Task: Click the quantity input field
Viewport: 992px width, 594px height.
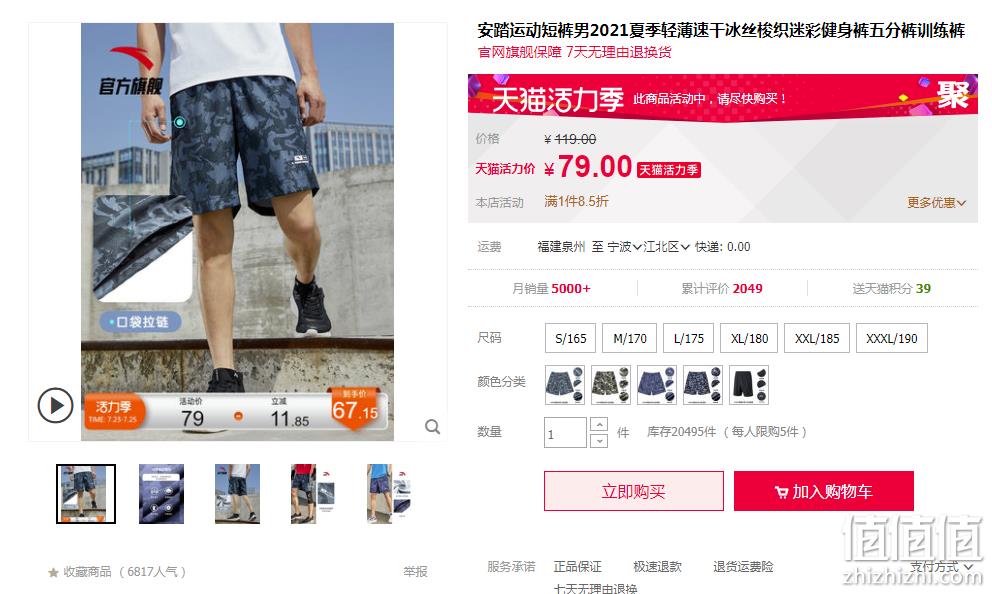Action: pyautogui.click(x=565, y=433)
